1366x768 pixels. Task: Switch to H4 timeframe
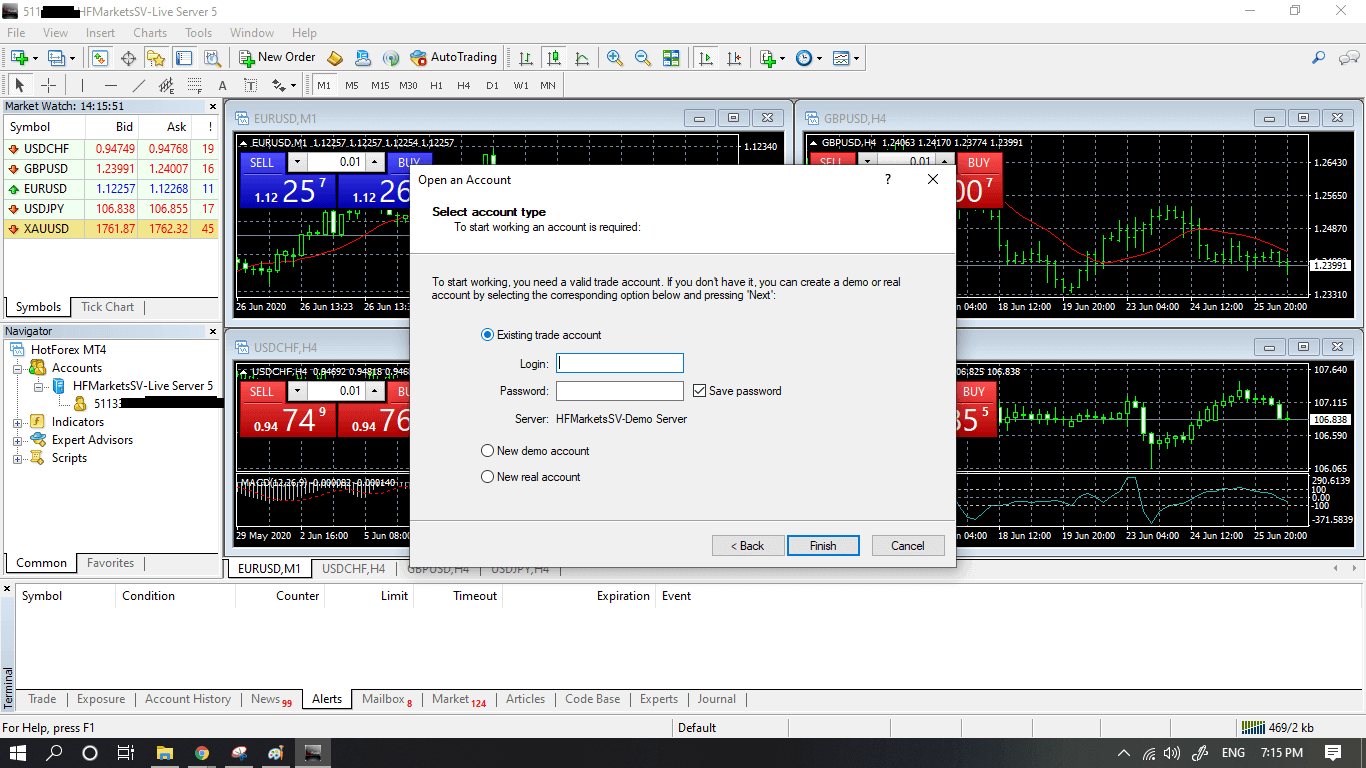[464, 86]
